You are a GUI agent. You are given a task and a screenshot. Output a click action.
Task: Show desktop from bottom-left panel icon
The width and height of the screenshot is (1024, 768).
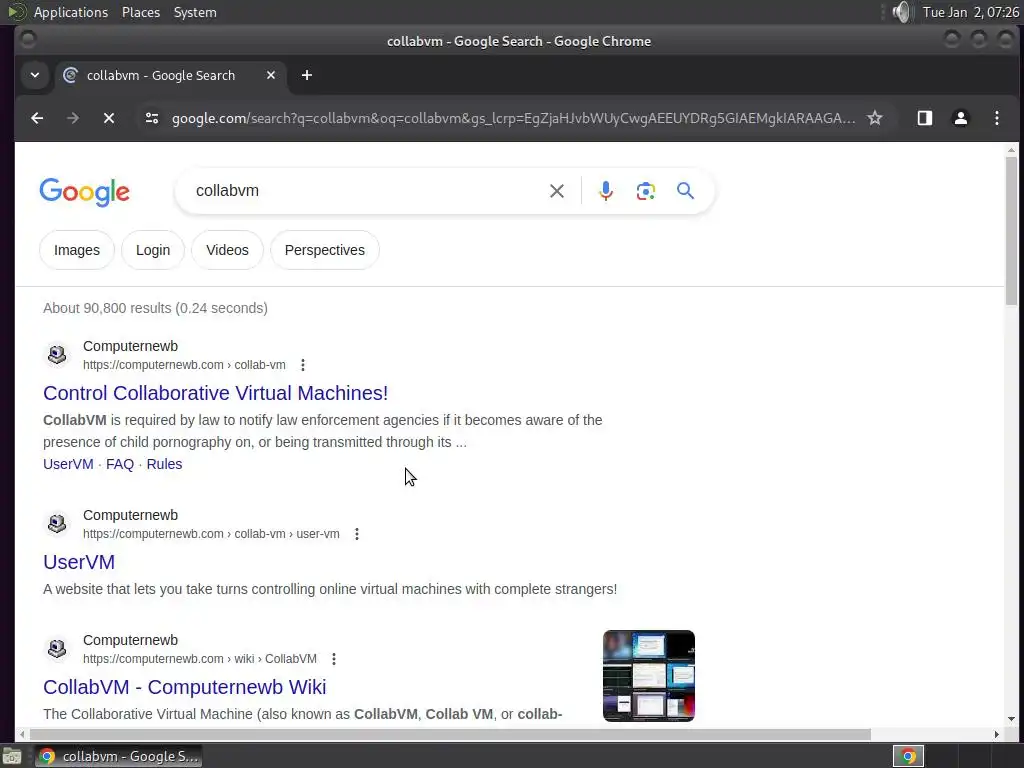tap(12, 756)
